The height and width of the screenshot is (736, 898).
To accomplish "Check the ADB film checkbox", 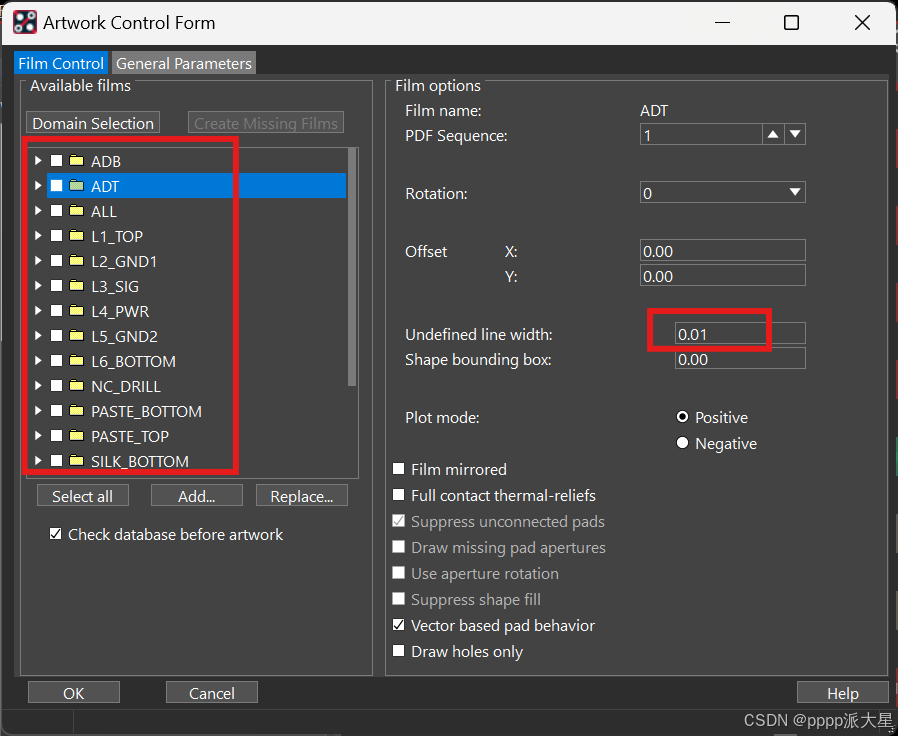I will pos(56,160).
